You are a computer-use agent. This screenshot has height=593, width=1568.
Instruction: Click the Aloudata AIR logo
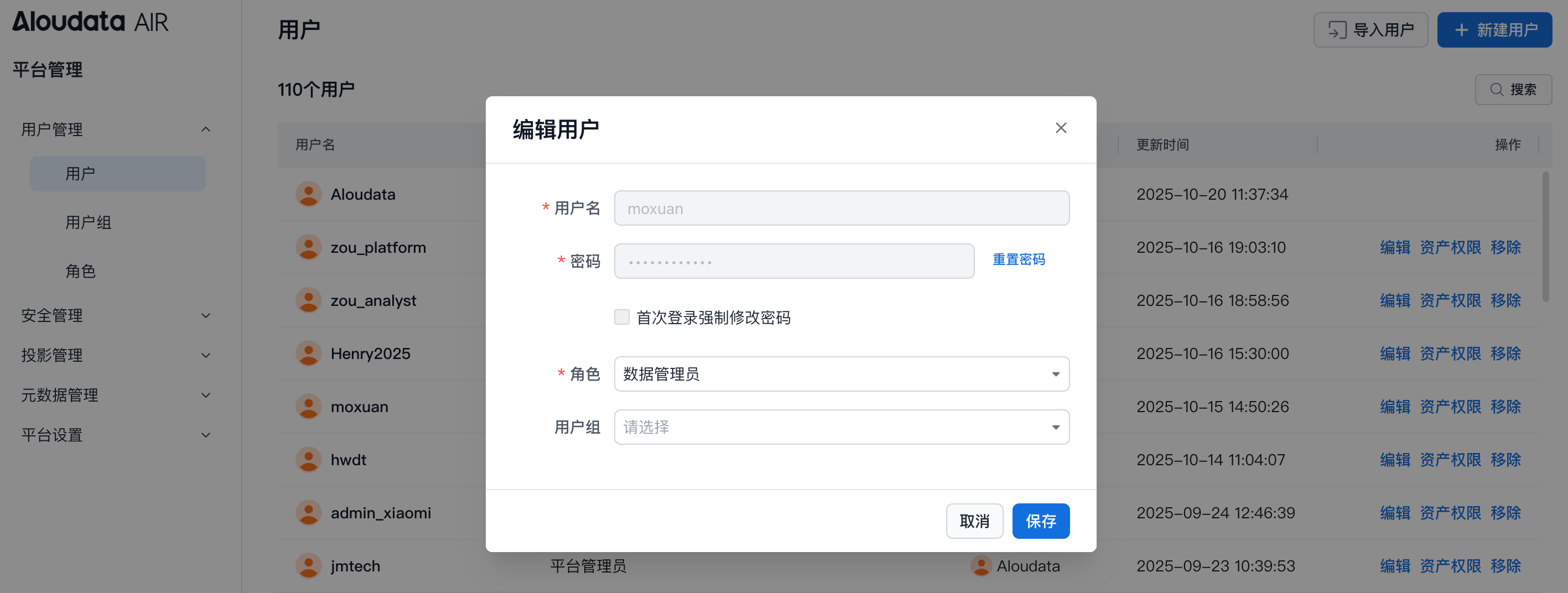(x=90, y=22)
